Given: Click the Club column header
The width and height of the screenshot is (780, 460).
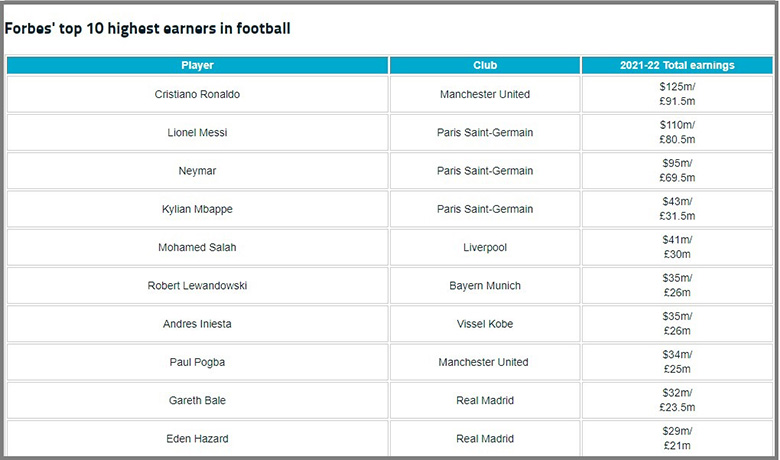Looking at the screenshot, I should pyautogui.click(x=485, y=65).
